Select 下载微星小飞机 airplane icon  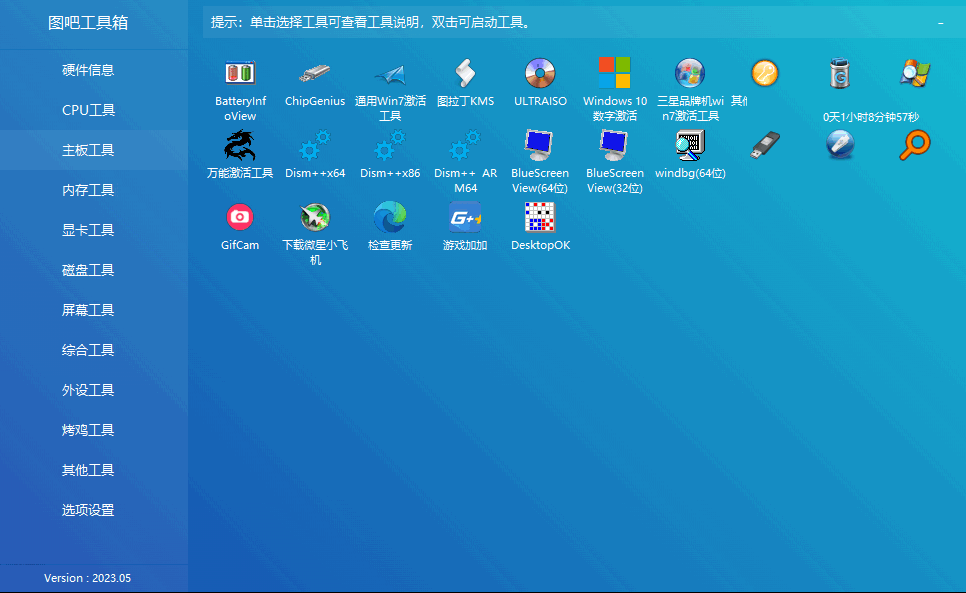315,217
